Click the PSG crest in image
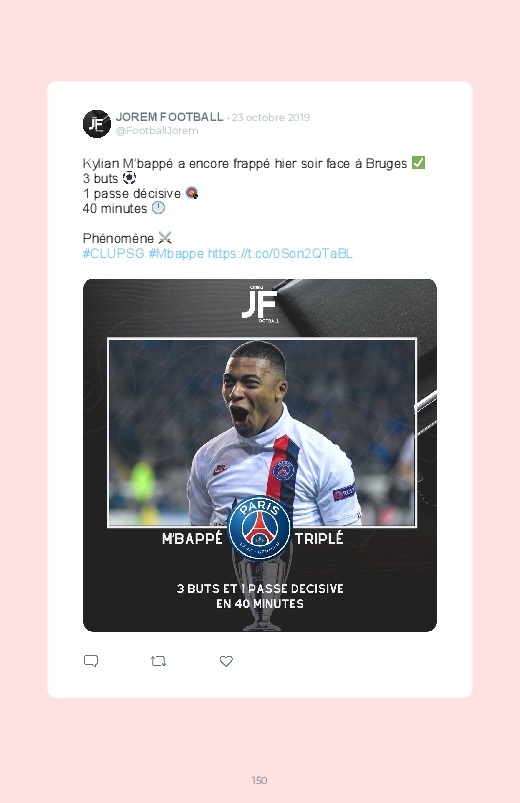 pyautogui.click(x=260, y=528)
